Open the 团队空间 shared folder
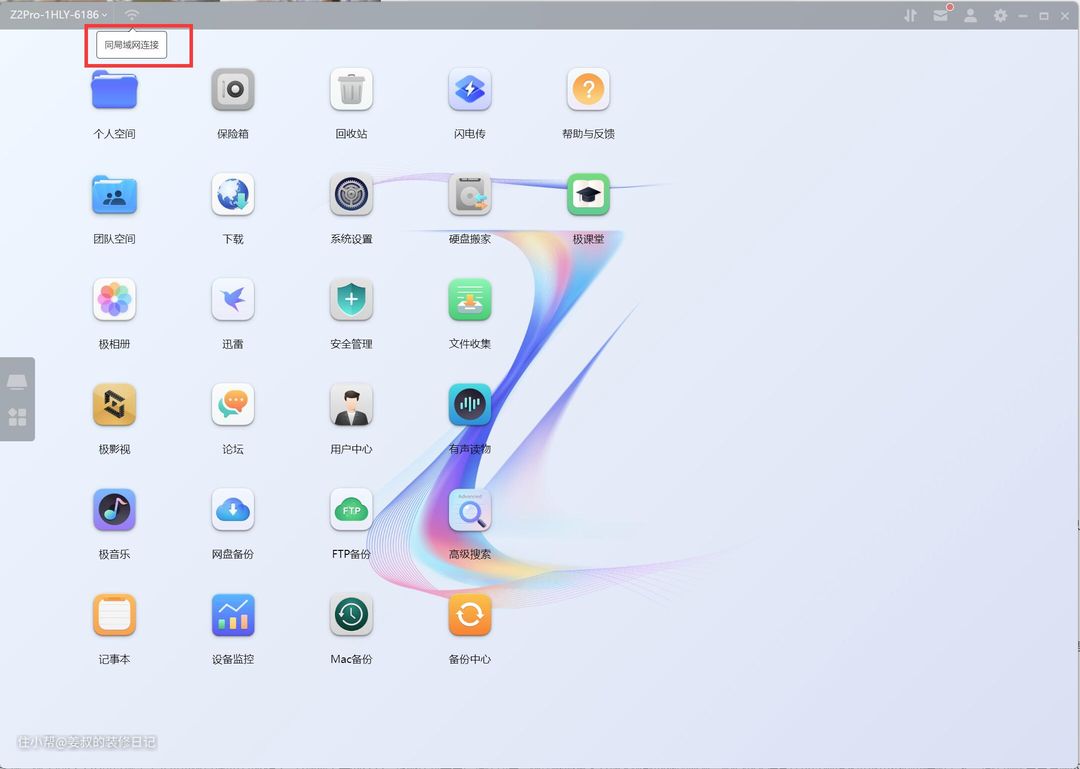 [x=114, y=195]
